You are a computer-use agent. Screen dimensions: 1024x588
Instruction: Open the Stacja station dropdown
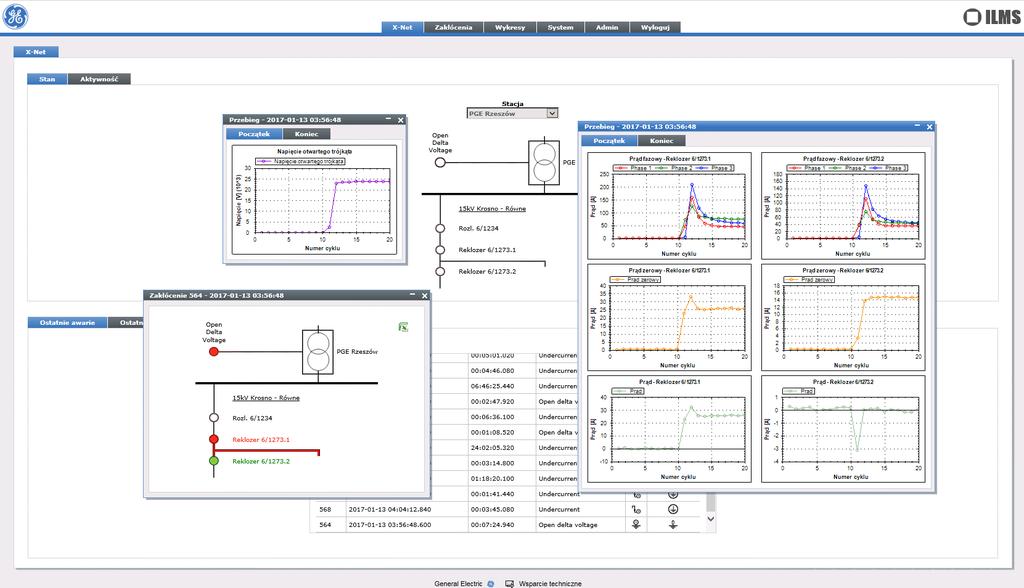tap(513, 113)
